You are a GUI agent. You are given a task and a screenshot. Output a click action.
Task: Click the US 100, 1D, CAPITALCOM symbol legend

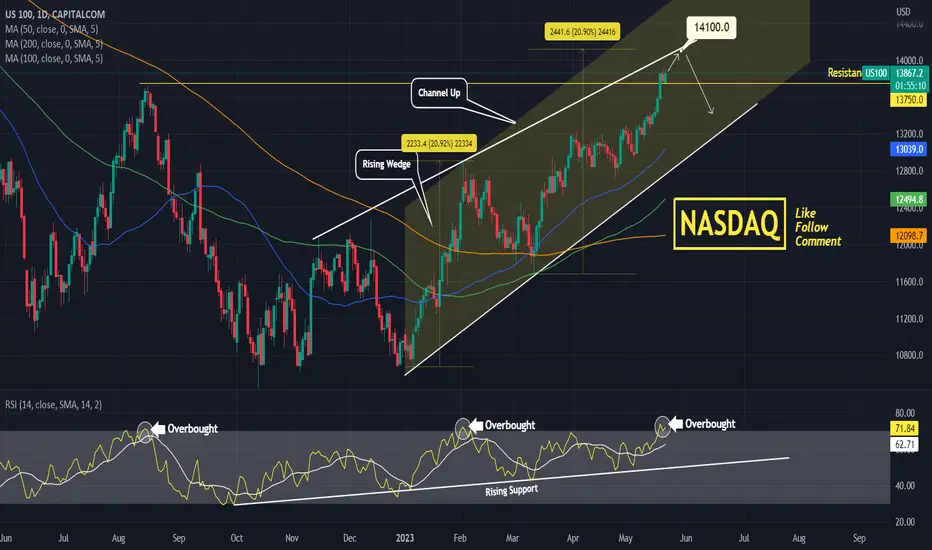click(55, 14)
